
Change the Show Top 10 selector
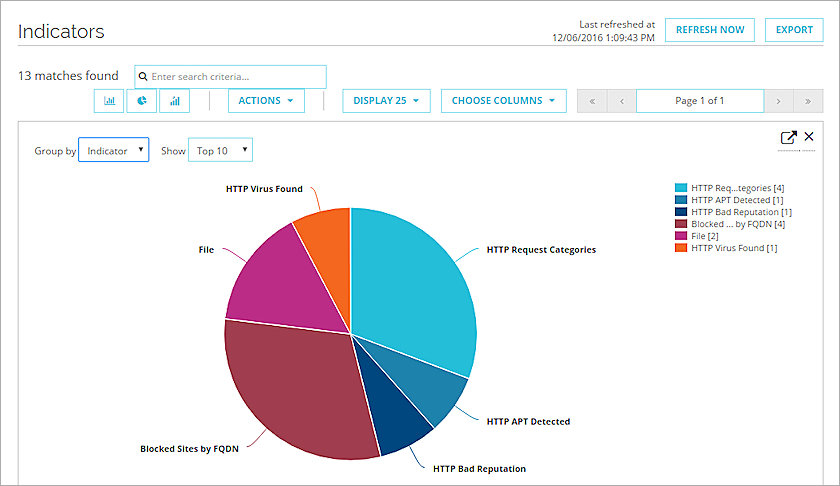point(220,150)
